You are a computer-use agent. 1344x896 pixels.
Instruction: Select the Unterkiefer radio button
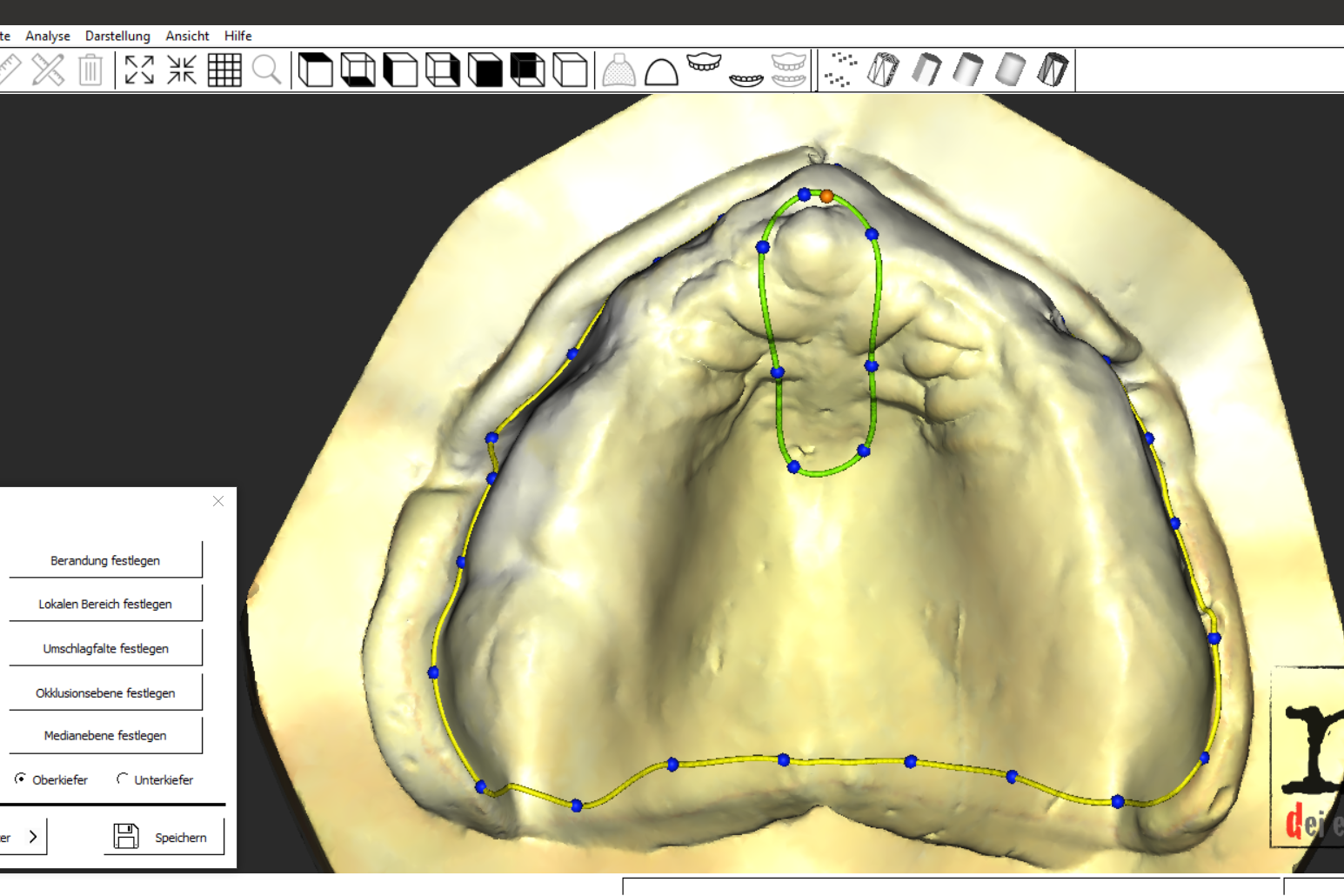coord(123,779)
